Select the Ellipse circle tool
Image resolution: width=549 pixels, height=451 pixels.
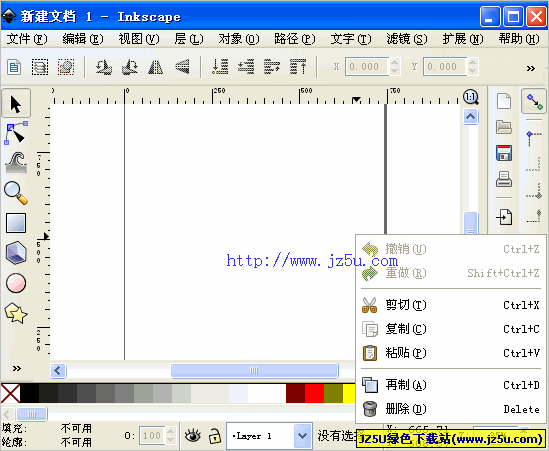pyautogui.click(x=16, y=283)
